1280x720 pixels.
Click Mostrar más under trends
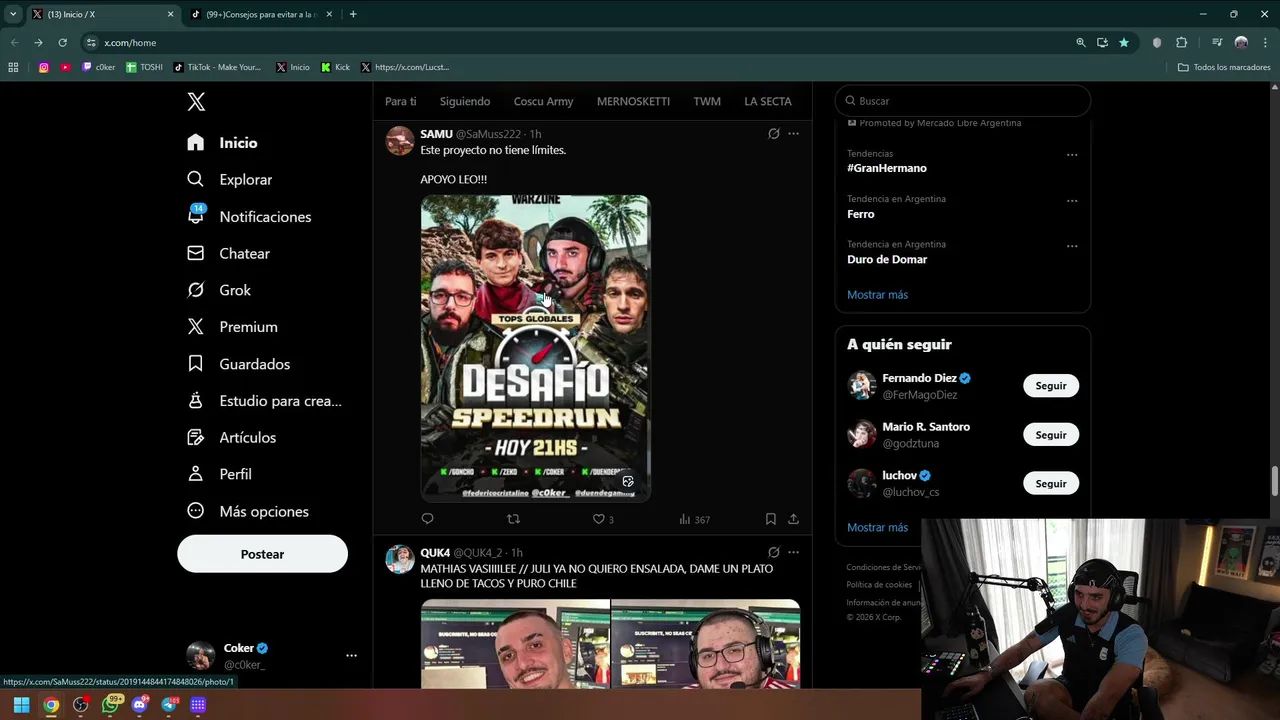click(877, 295)
